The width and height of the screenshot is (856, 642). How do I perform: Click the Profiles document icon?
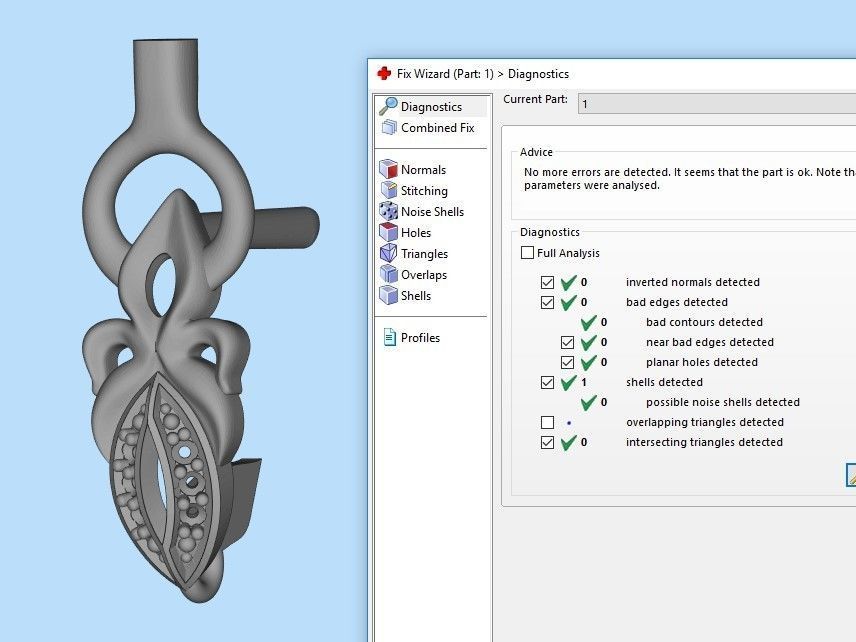coord(389,337)
